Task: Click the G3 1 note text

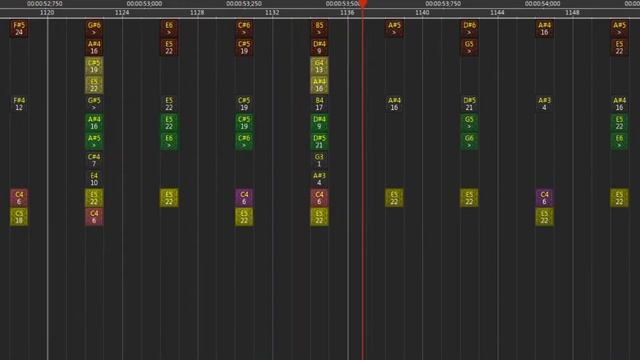Action: 319,160
